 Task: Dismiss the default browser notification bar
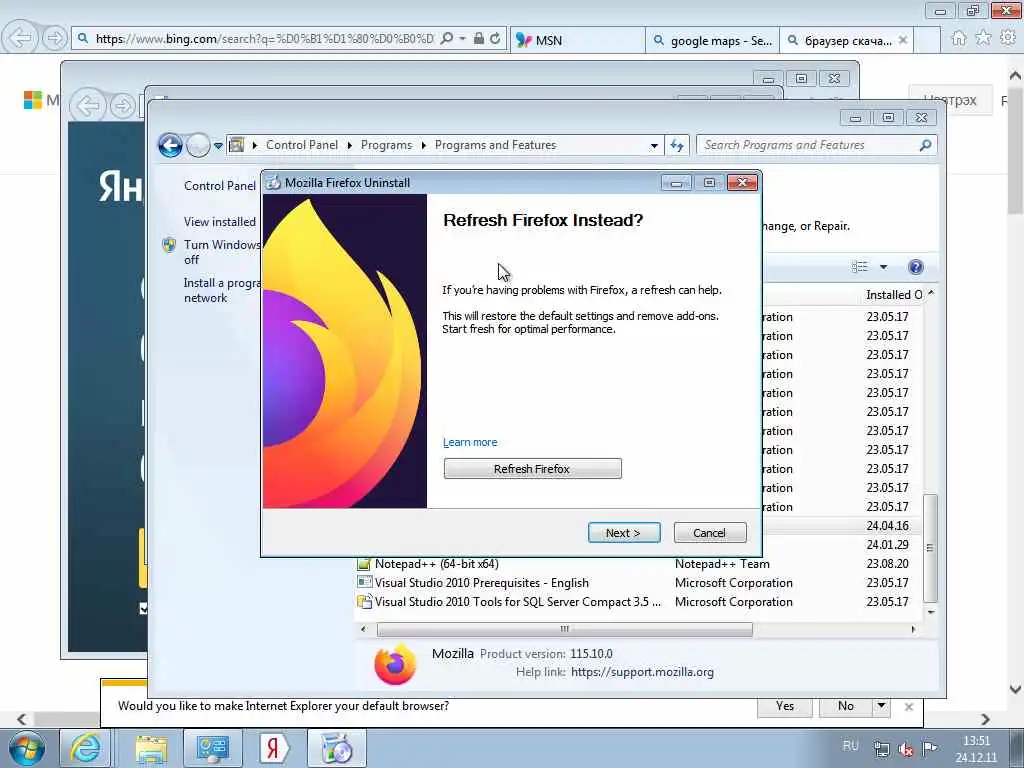(x=908, y=707)
